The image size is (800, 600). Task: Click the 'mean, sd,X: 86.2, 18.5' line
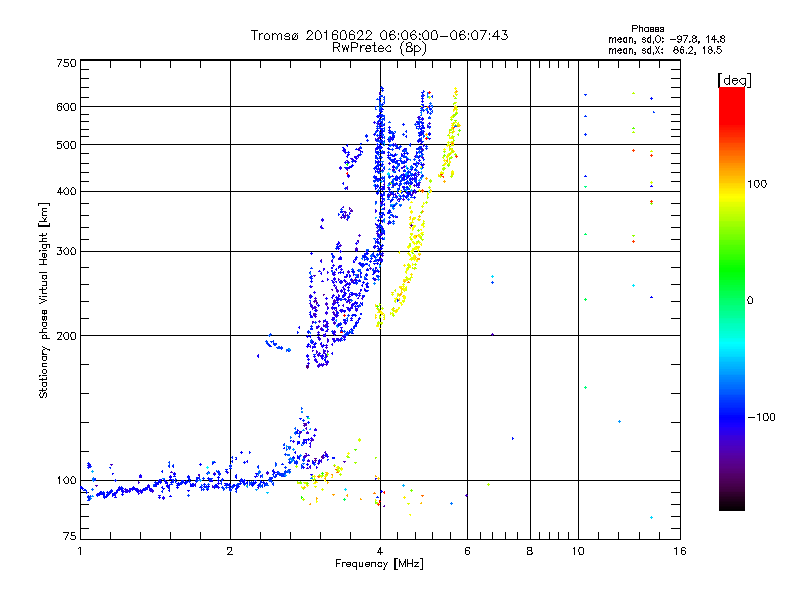(x=665, y=50)
